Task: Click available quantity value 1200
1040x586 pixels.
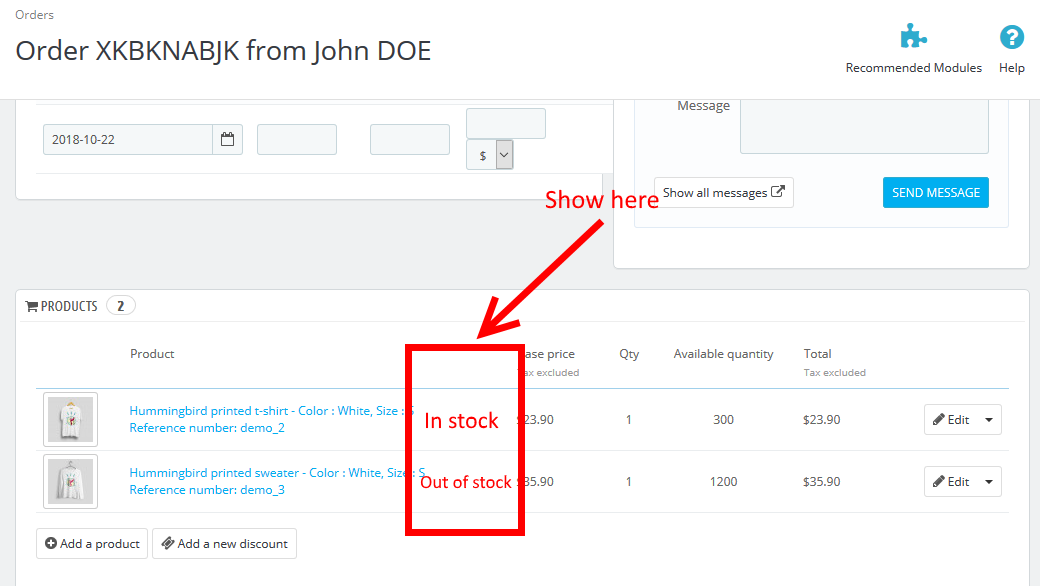Action: 723,482
